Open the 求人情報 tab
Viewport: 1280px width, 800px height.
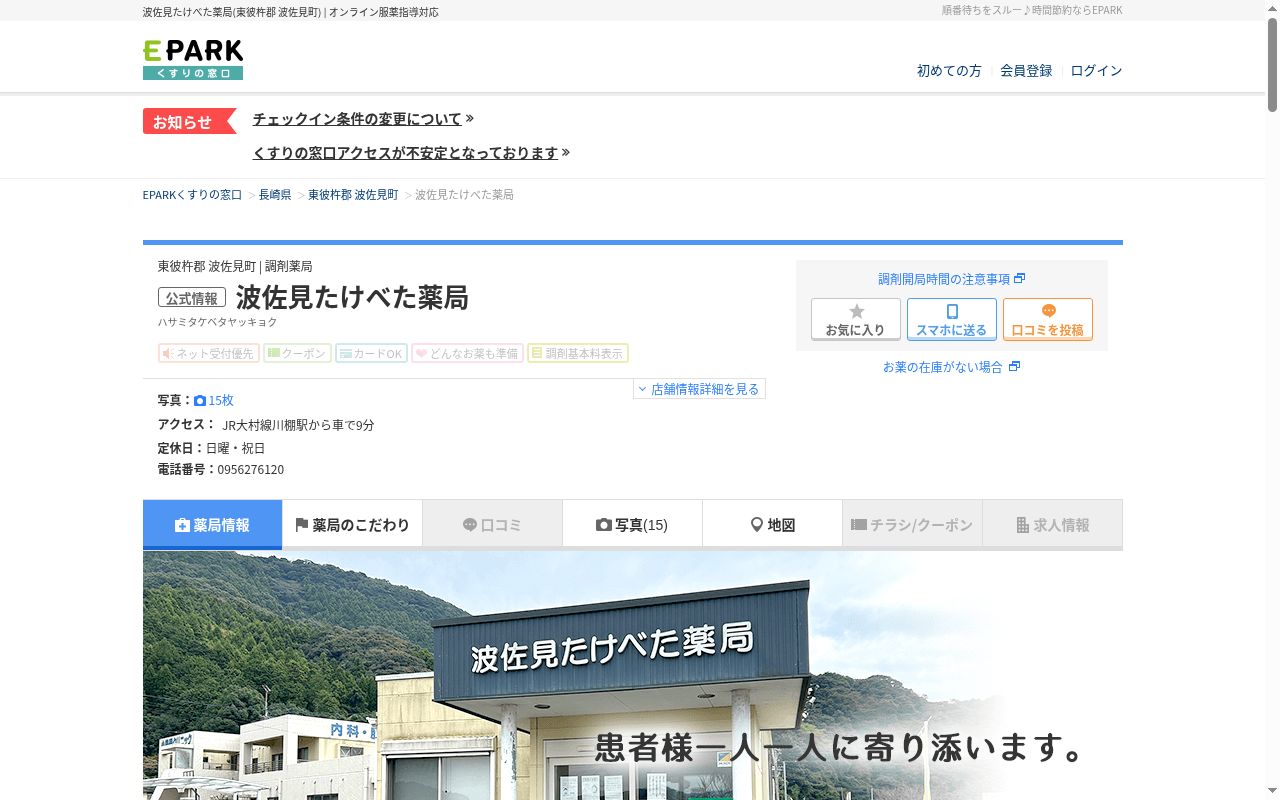click(x=1052, y=525)
